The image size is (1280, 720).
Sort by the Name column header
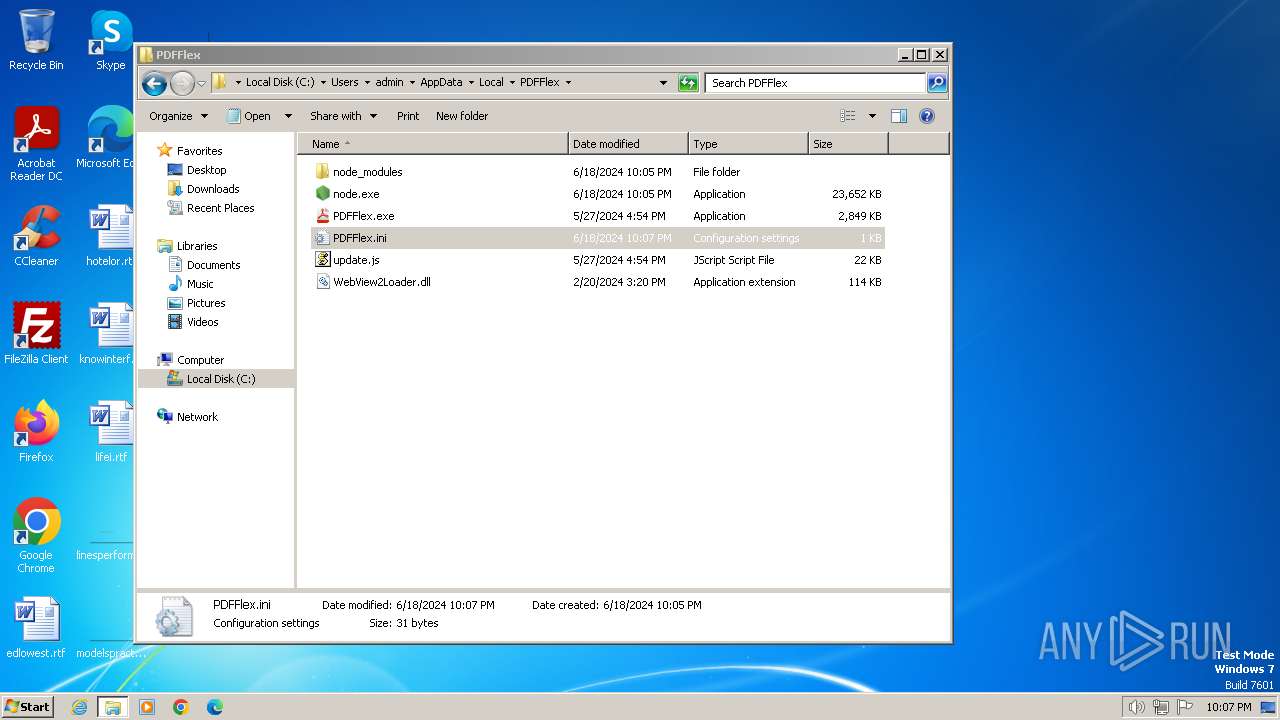point(433,144)
